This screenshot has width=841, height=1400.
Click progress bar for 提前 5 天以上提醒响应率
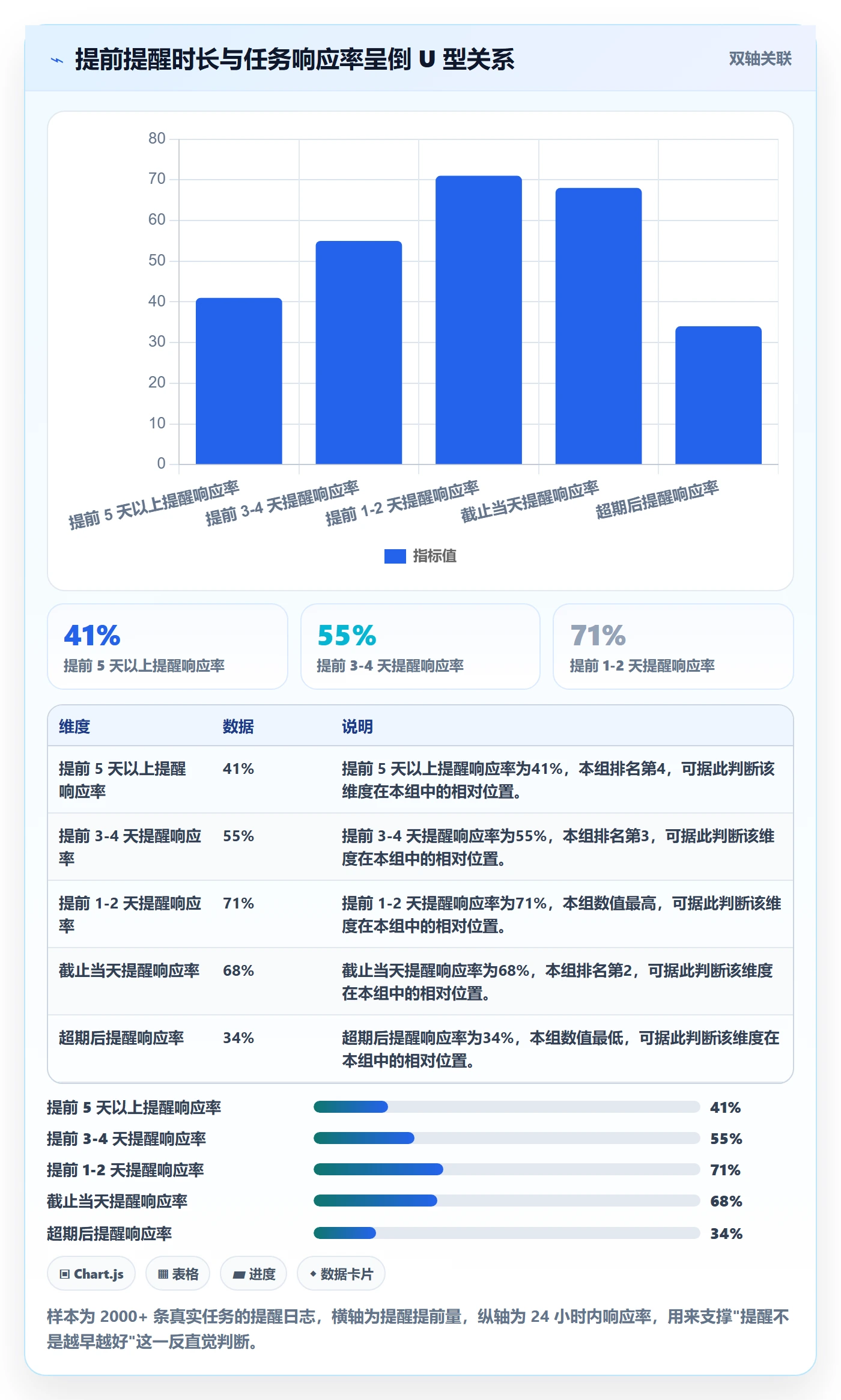pyautogui.click(x=506, y=1107)
